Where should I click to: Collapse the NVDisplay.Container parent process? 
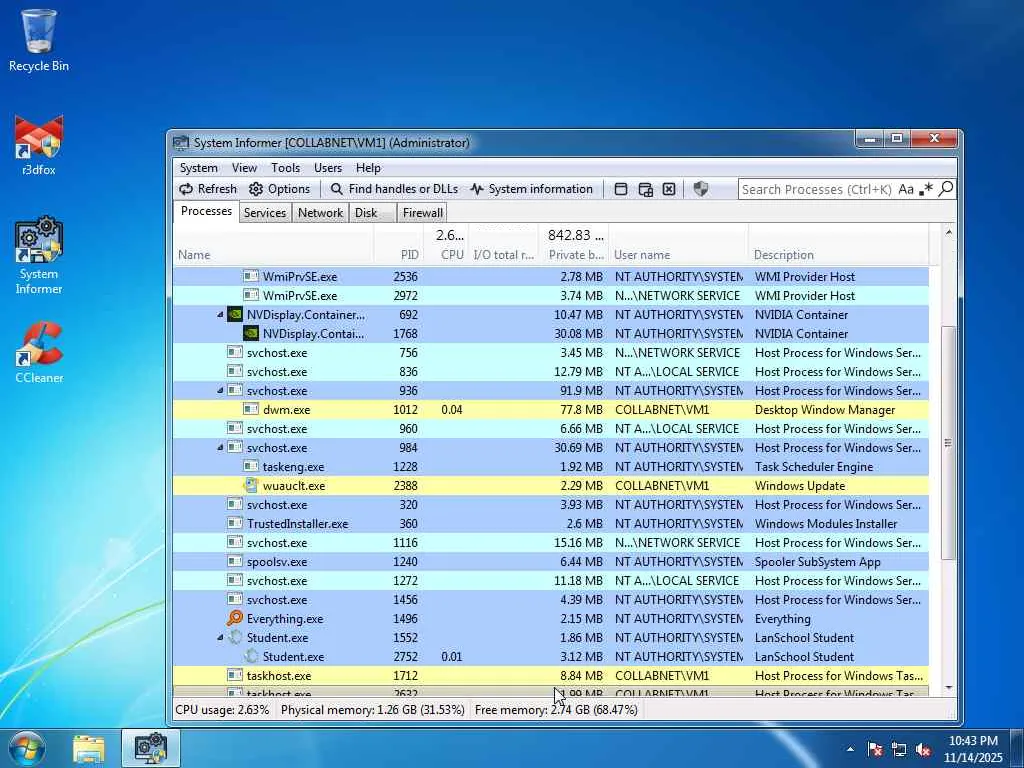pos(220,315)
